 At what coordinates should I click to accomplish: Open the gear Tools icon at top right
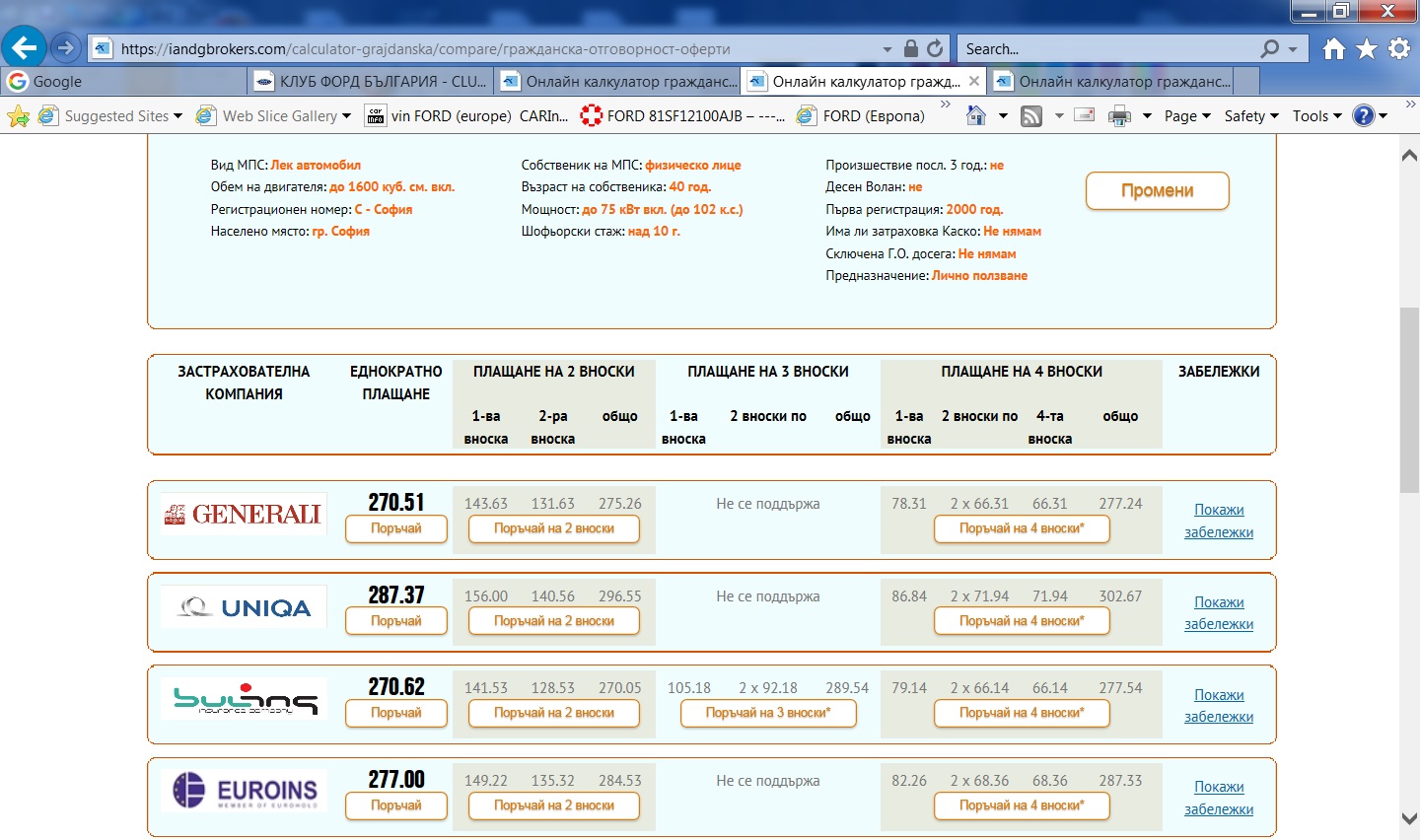click(1399, 48)
